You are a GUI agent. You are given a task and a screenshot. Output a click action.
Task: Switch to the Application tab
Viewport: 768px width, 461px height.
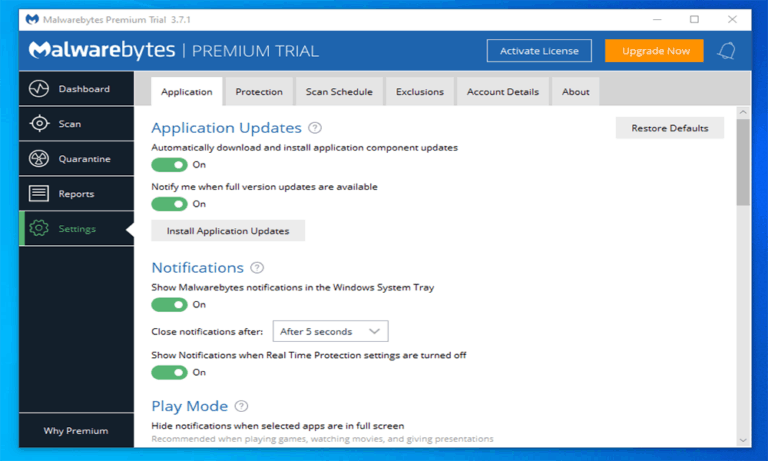click(187, 92)
